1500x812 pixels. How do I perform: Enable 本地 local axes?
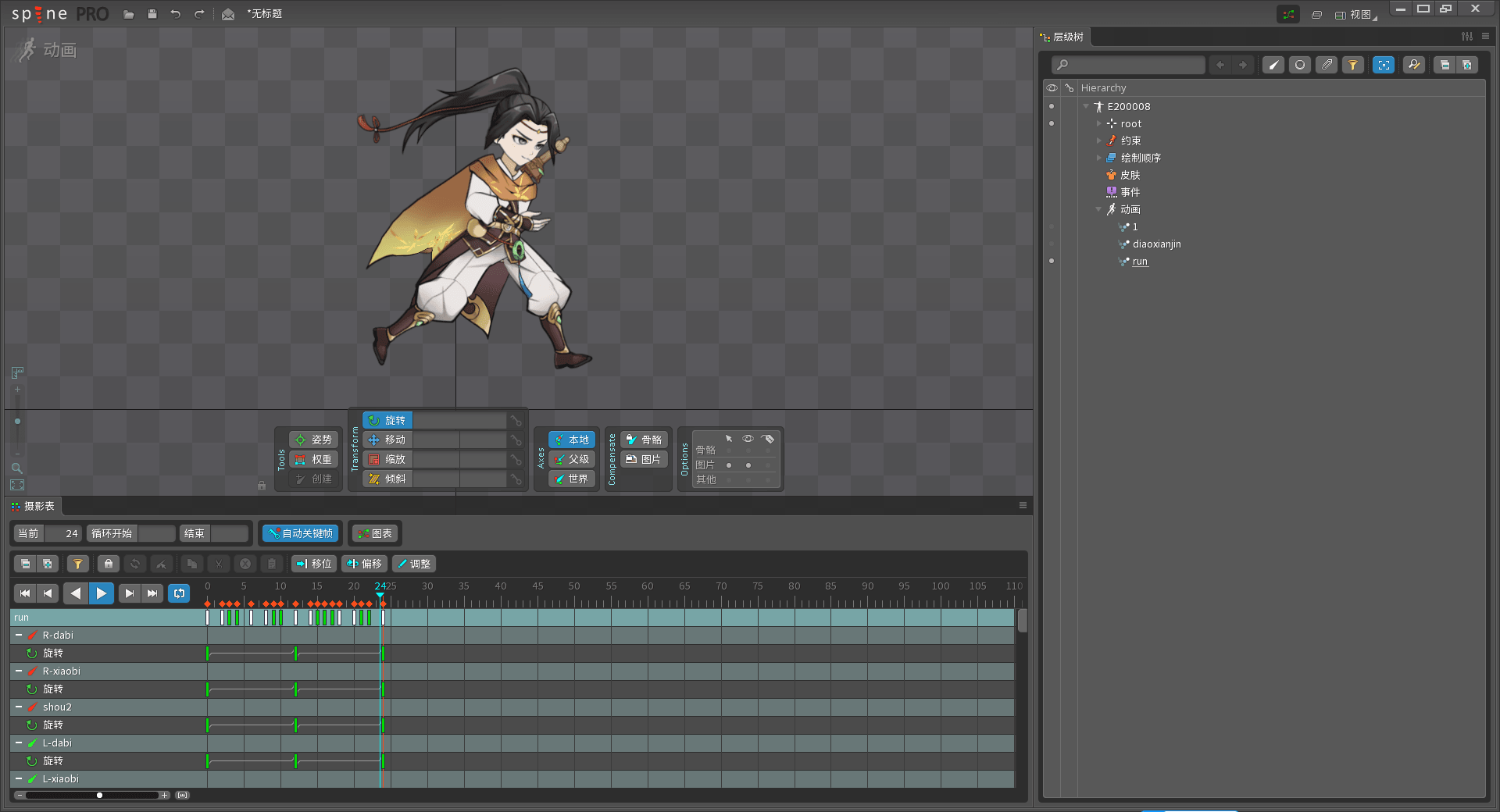(x=572, y=440)
